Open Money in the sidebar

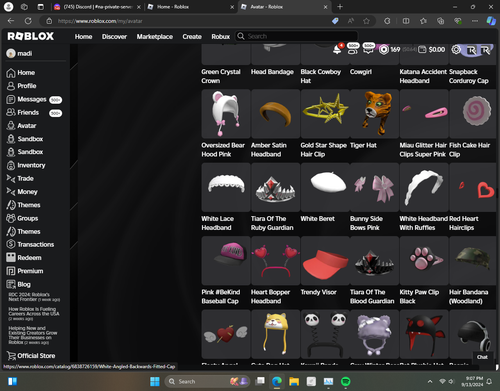[22, 192]
